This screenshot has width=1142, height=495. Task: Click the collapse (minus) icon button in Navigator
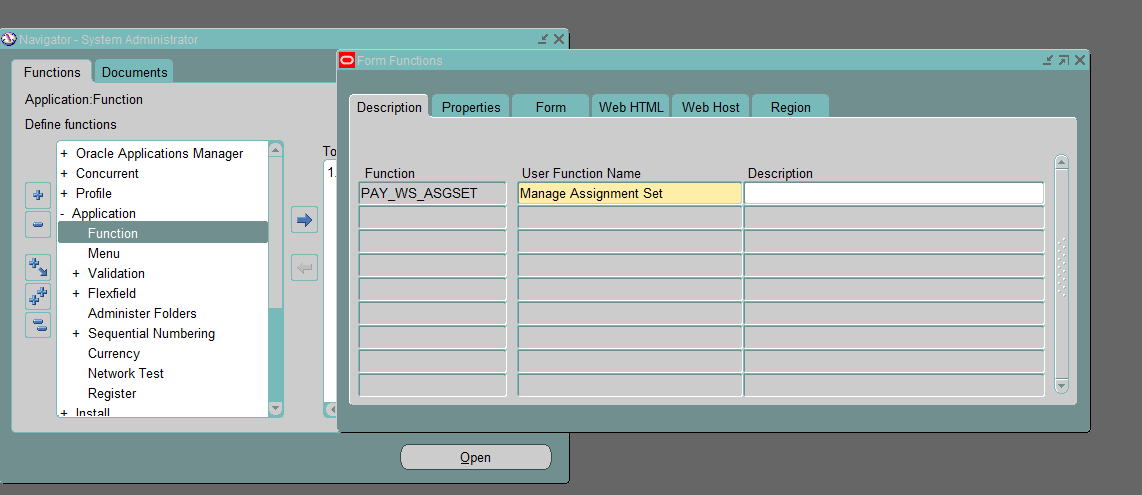point(38,224)
